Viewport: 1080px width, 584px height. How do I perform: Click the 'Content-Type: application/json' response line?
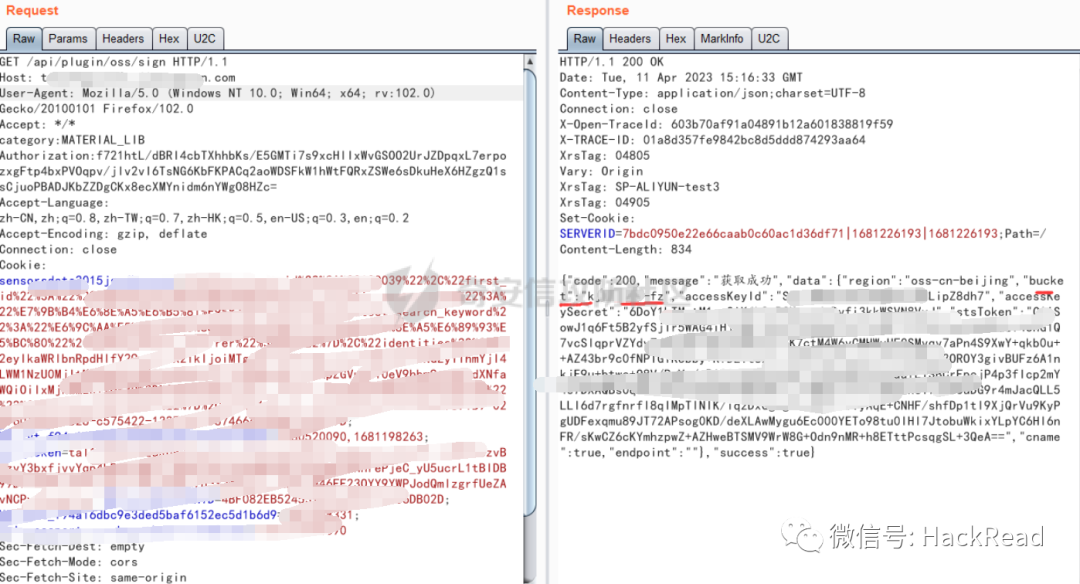pyautogui.click(x=712, y=93)
